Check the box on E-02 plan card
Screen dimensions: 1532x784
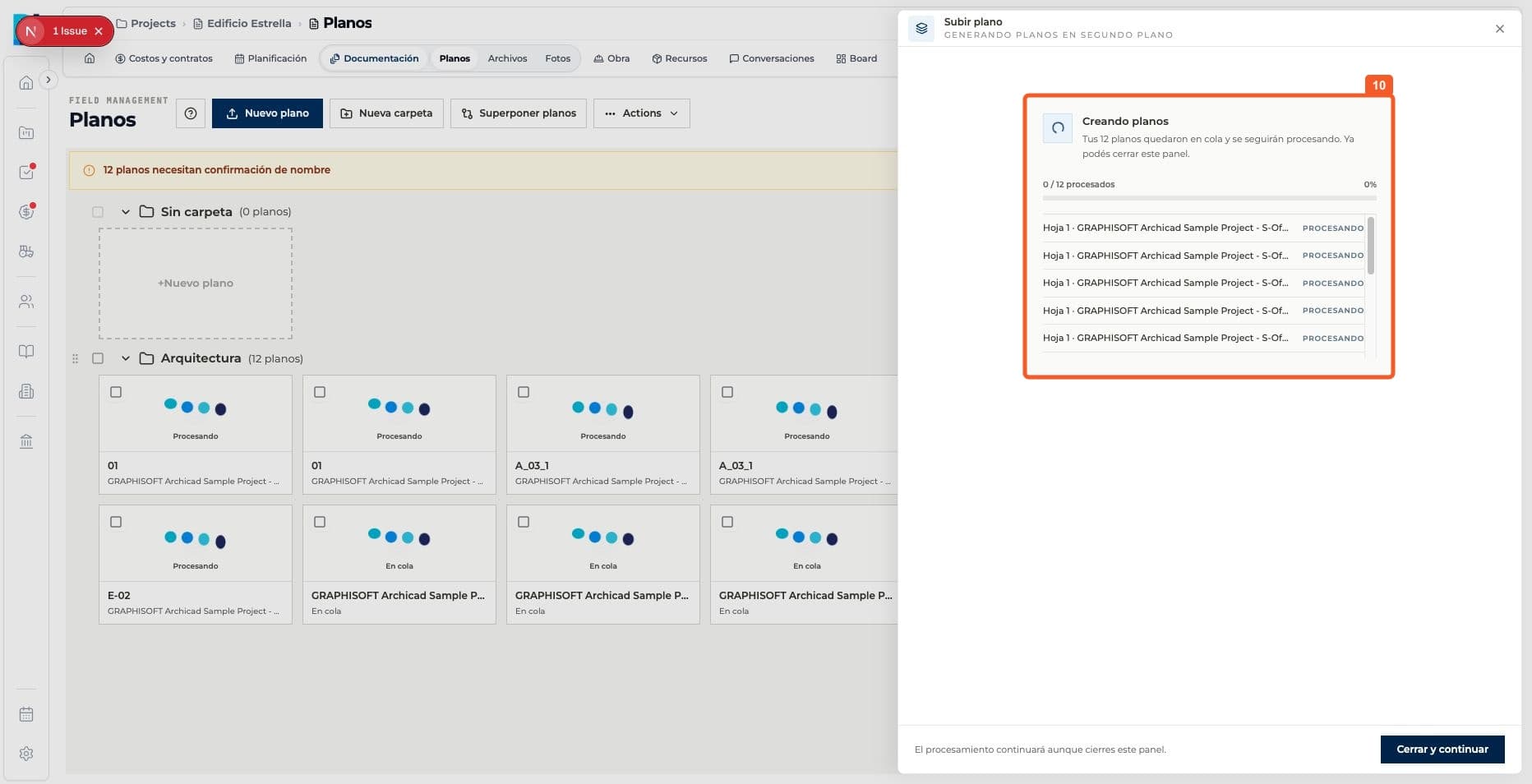[116, 522]
